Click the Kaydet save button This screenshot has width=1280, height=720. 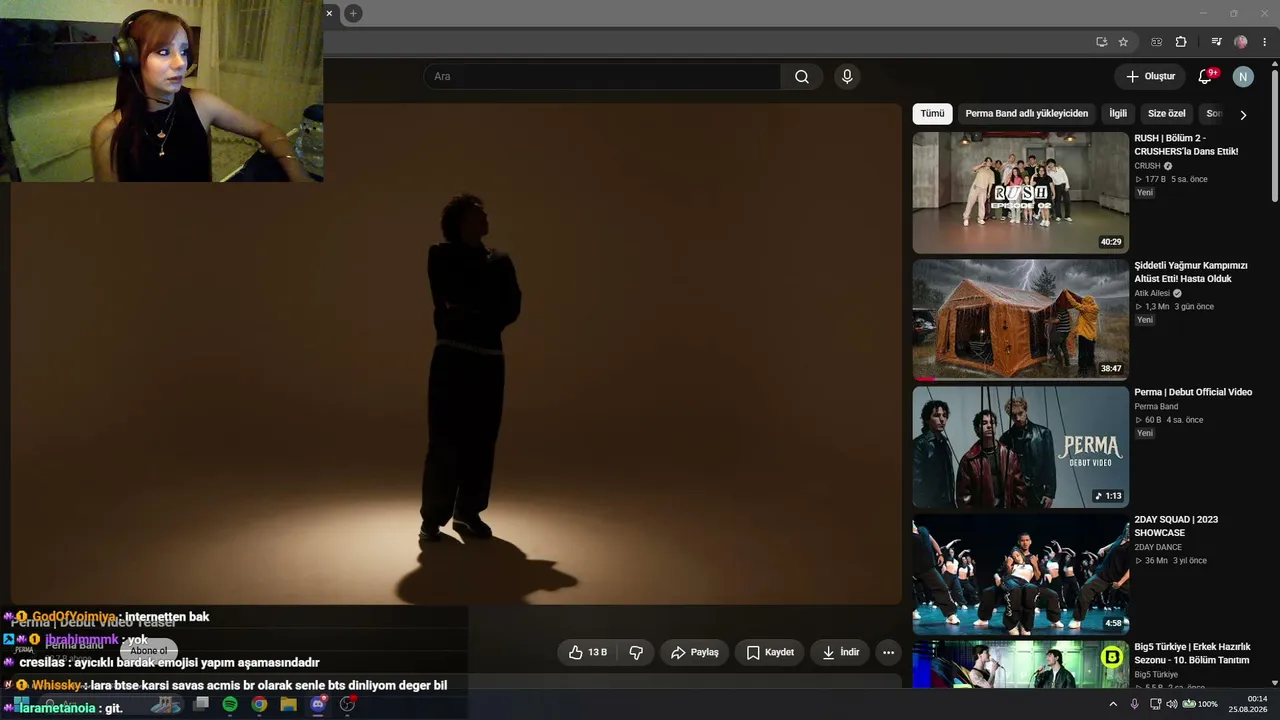pos(770,652)
